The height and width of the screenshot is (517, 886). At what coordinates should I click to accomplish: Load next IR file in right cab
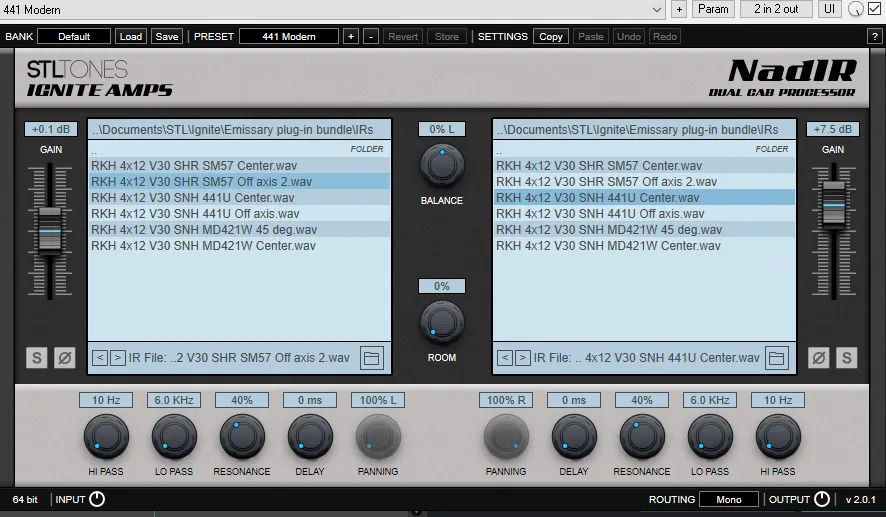(523, 358)
